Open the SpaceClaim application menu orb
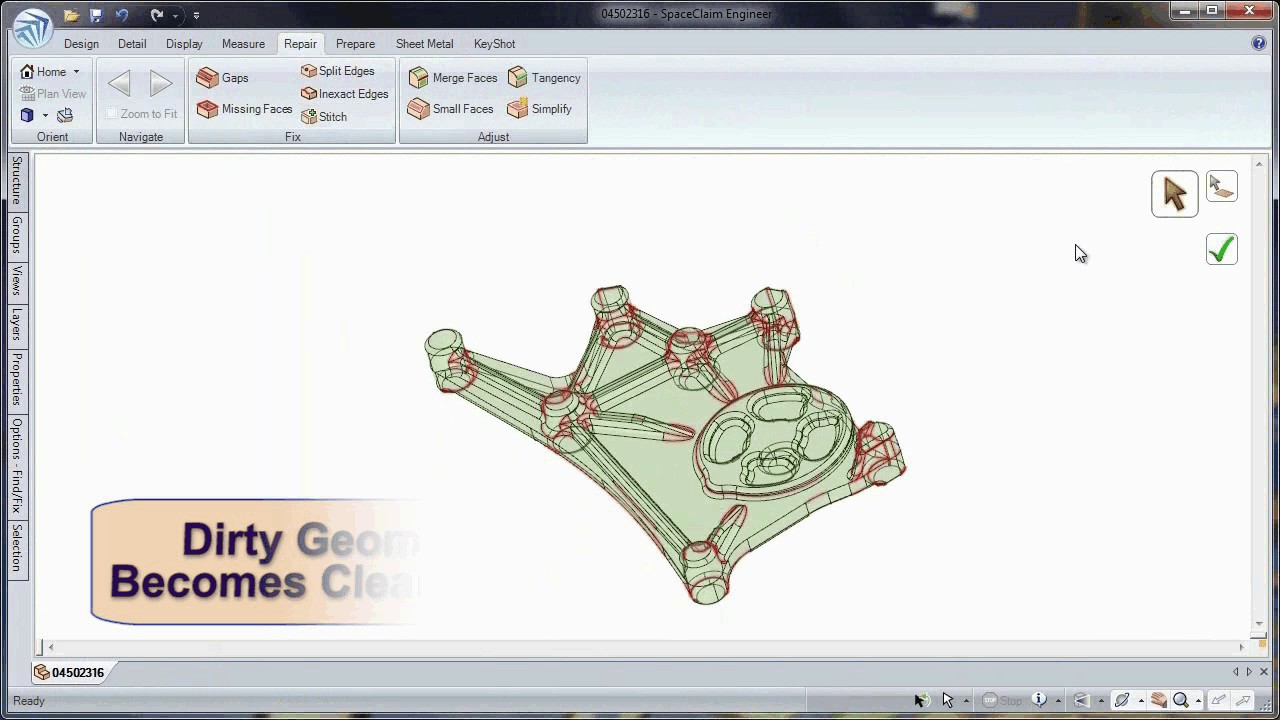1280x720 pixels. tap(33, 28)
